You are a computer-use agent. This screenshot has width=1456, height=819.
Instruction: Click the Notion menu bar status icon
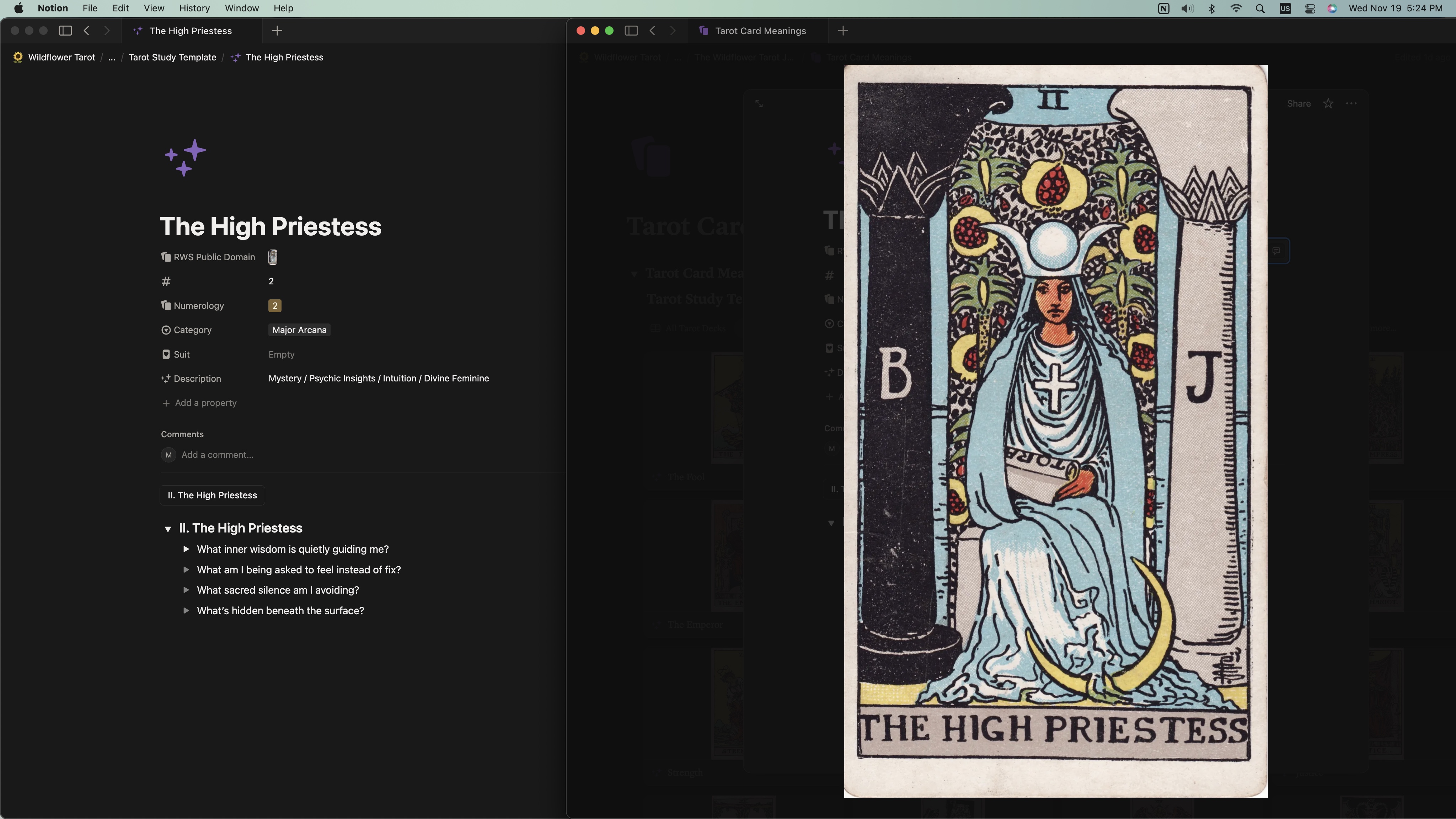1163,9
